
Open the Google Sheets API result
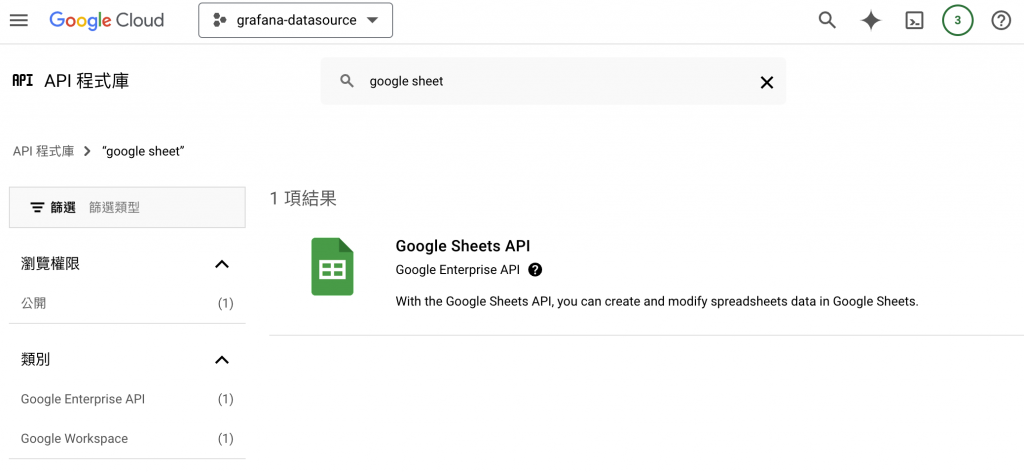(x=462, y=245)
